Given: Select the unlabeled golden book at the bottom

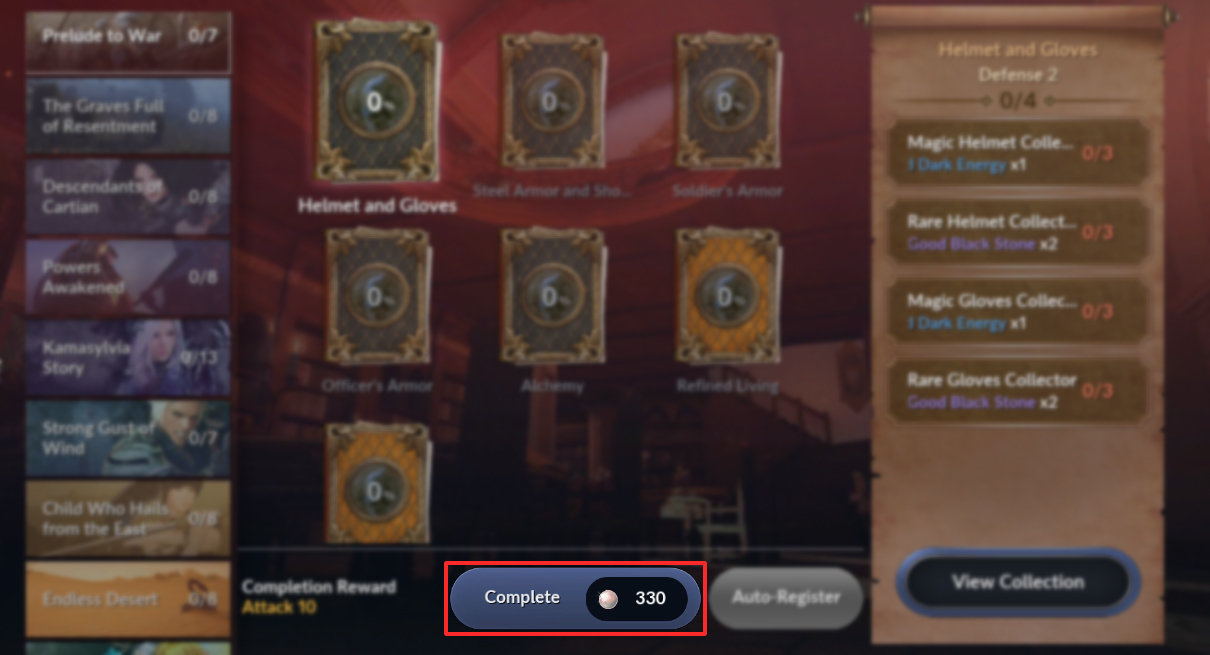Looking at the screenshot, I should pos(377,490).
